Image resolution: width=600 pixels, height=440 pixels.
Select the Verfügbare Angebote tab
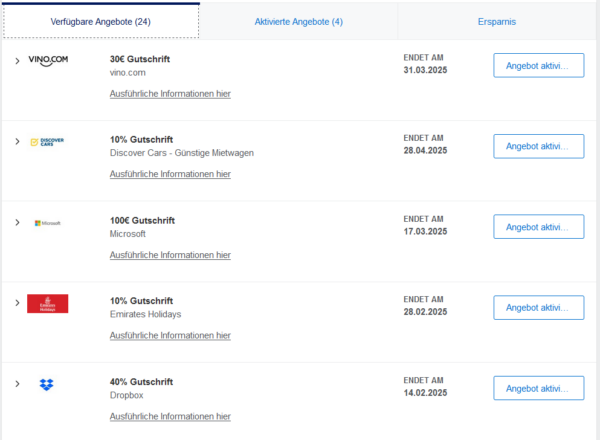pyautogui.click(x=99, y=21)
